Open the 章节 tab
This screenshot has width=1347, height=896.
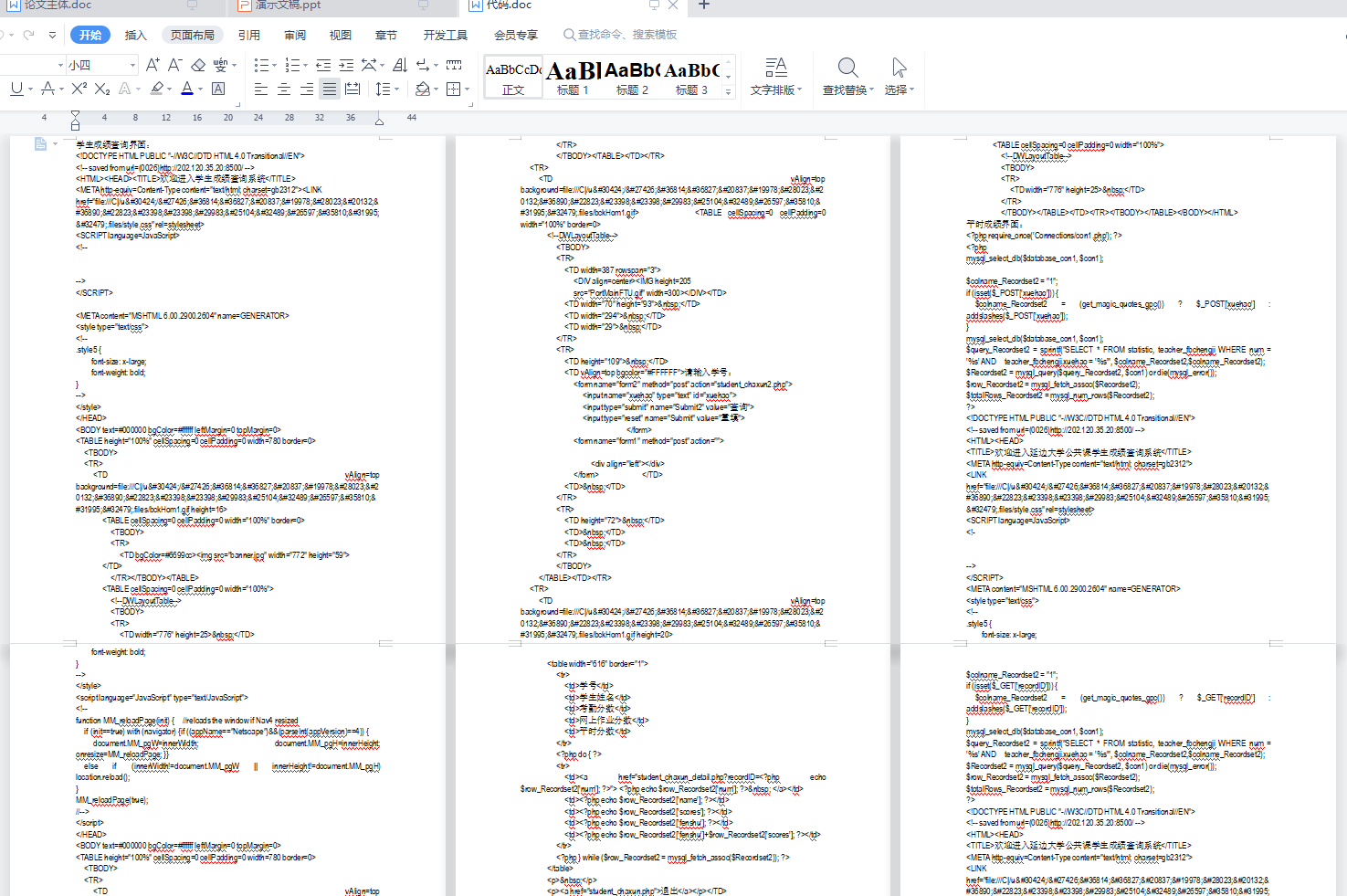[x=386, y=35]
